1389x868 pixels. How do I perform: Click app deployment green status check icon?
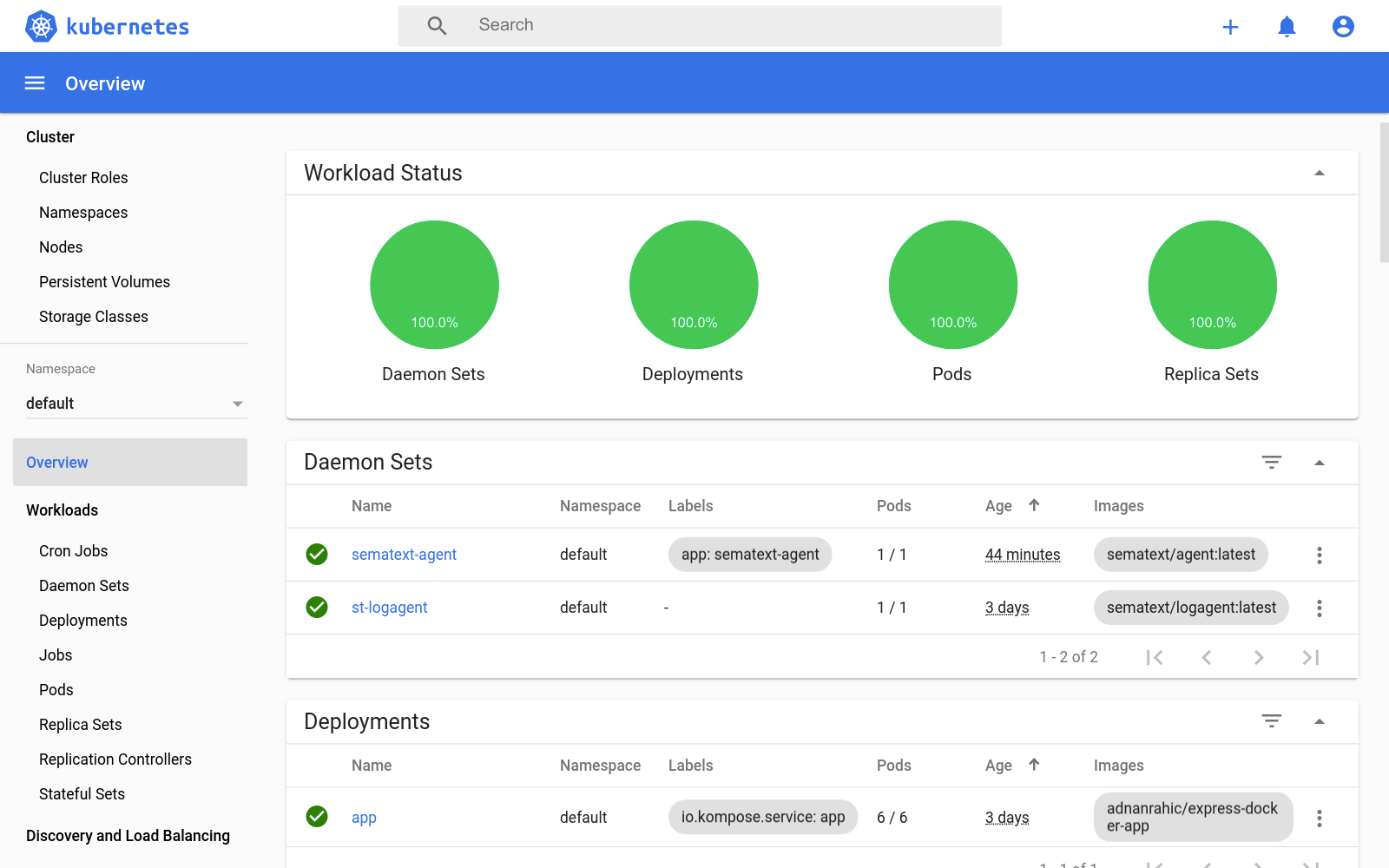click(317, 816)
